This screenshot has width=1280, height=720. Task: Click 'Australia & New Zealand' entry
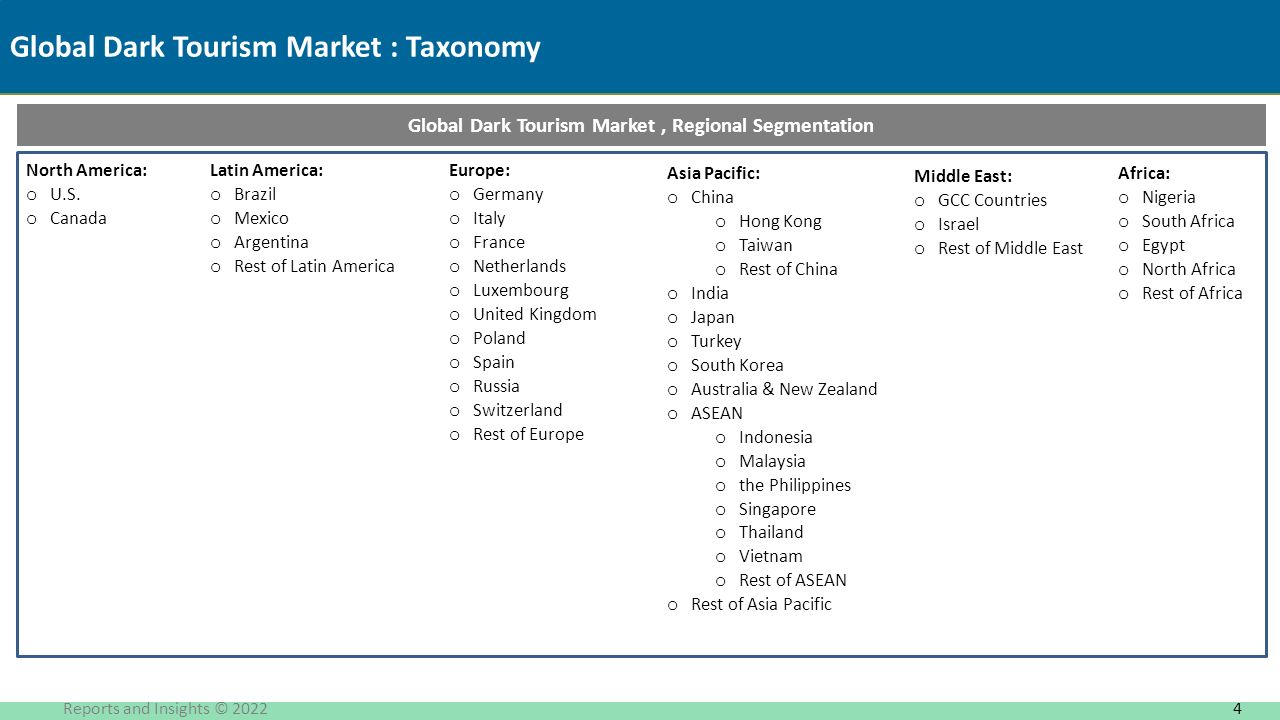pos(784,389)
